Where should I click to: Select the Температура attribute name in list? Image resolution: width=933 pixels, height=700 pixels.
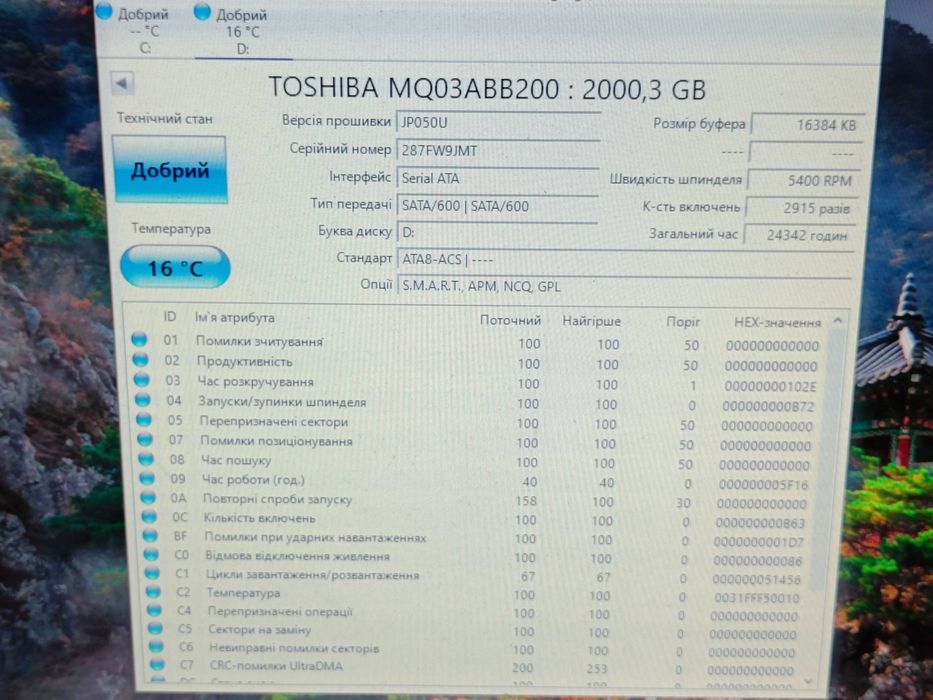[x=243, y=593]
